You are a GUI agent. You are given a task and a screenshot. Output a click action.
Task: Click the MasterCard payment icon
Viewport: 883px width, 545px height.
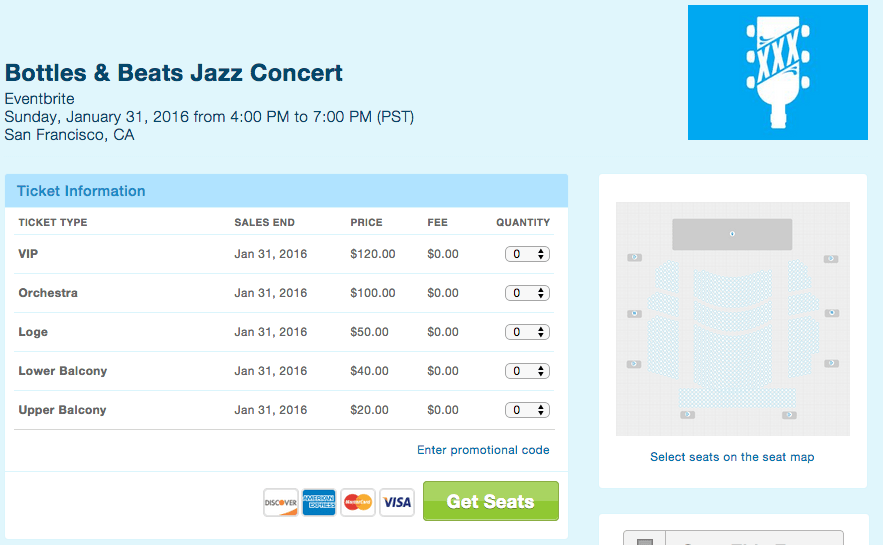(357, 502)
